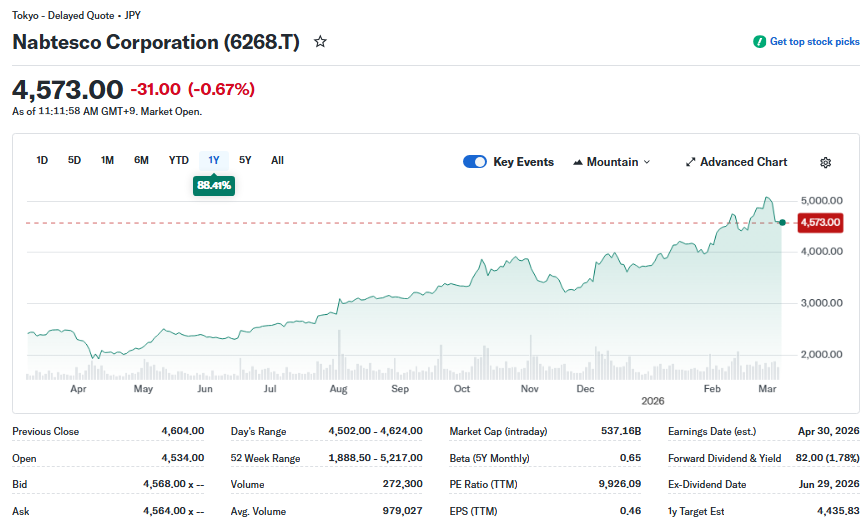
Task: Click the Apr 30, 2026 earnings date
Action: point(829,431)
